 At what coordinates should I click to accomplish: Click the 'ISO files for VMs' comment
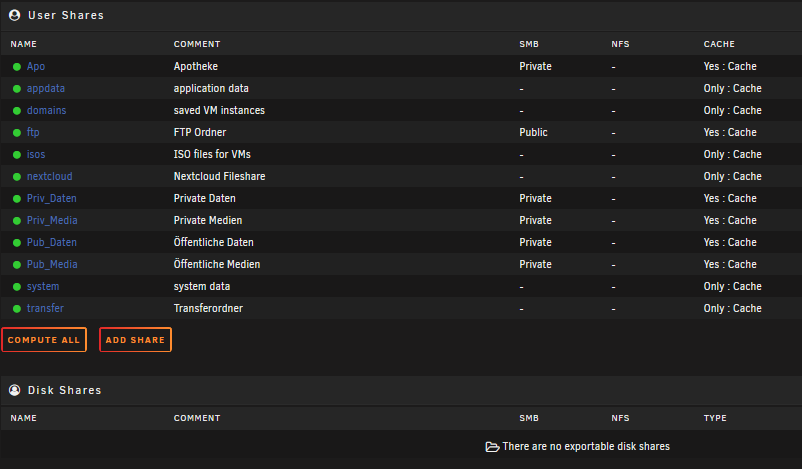pos(212,154)
